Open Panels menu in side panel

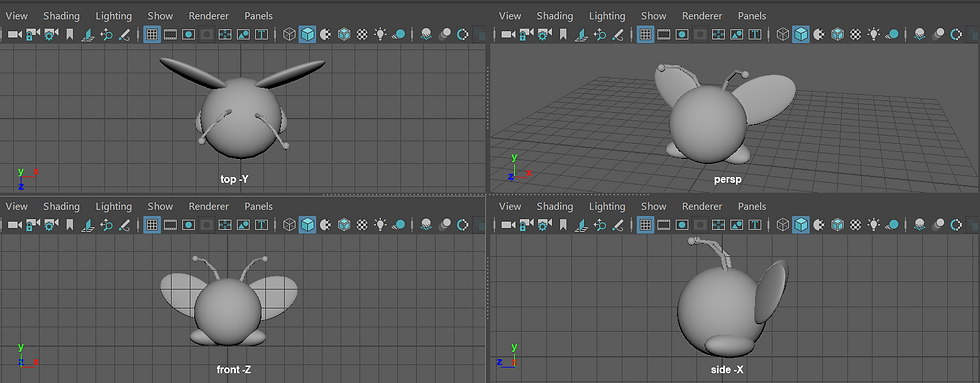pyautogui.click(x=752, y=206)
